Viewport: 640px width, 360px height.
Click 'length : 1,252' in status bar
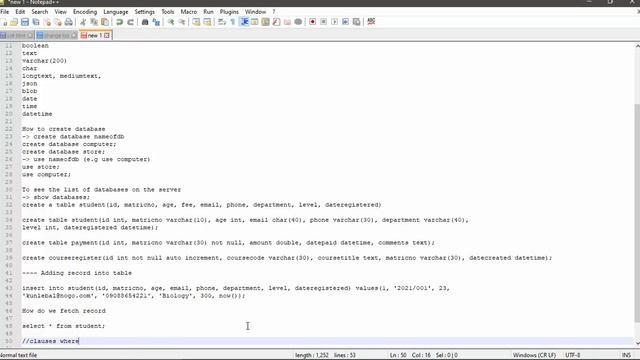312,355
